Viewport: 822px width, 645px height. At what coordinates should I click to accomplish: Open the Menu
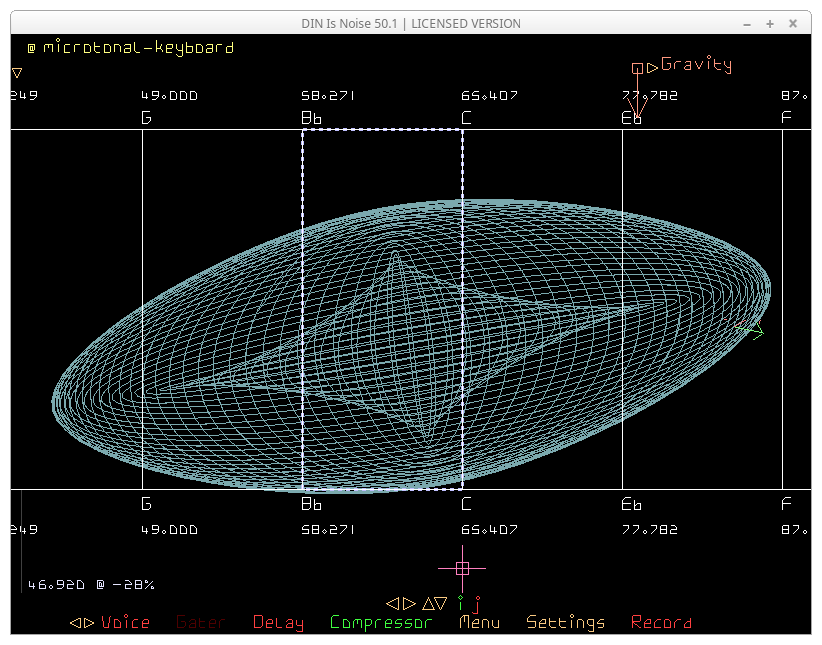coord(479,623)
